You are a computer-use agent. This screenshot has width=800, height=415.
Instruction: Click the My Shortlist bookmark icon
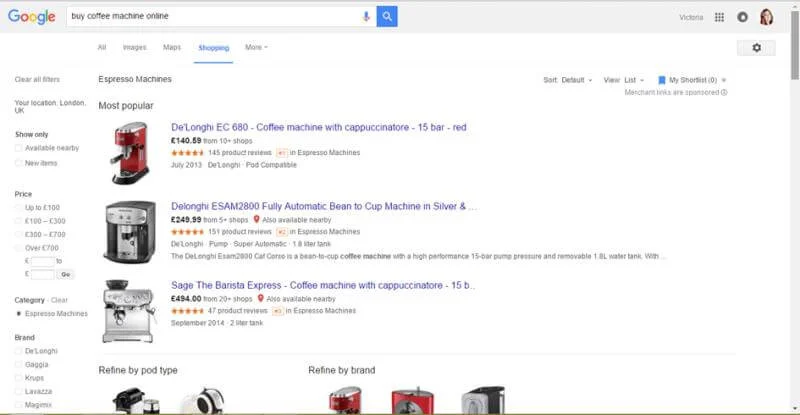coord(662,80)
